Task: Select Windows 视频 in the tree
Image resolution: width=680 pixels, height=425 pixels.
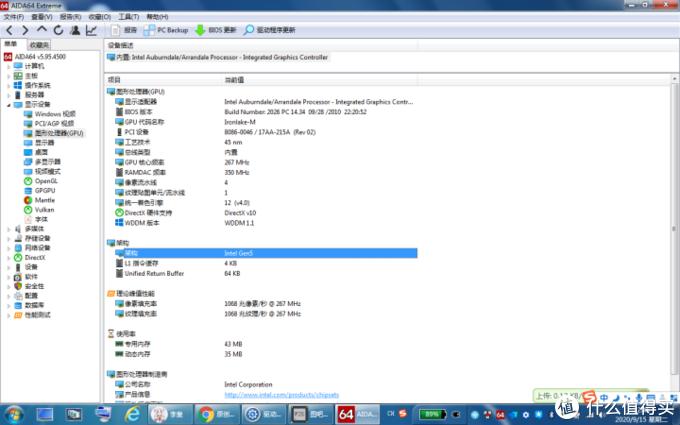Action: pyautogui.click(x=50, y=114)
